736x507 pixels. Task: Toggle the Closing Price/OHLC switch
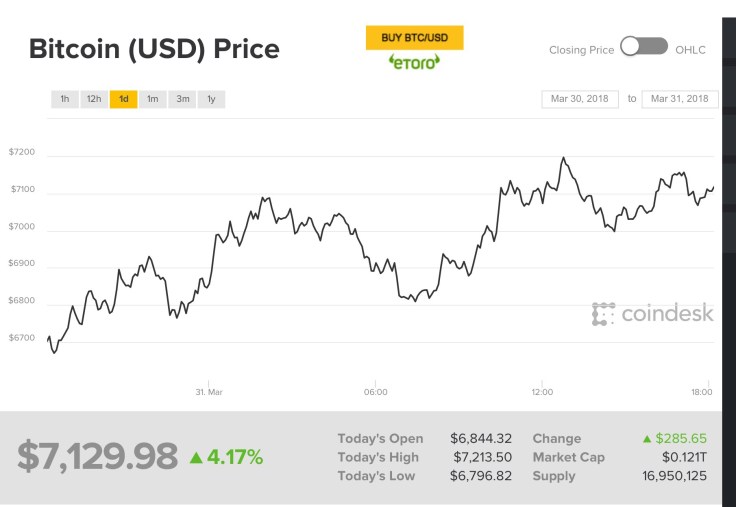pyautogui.click(x=644, y=46)
